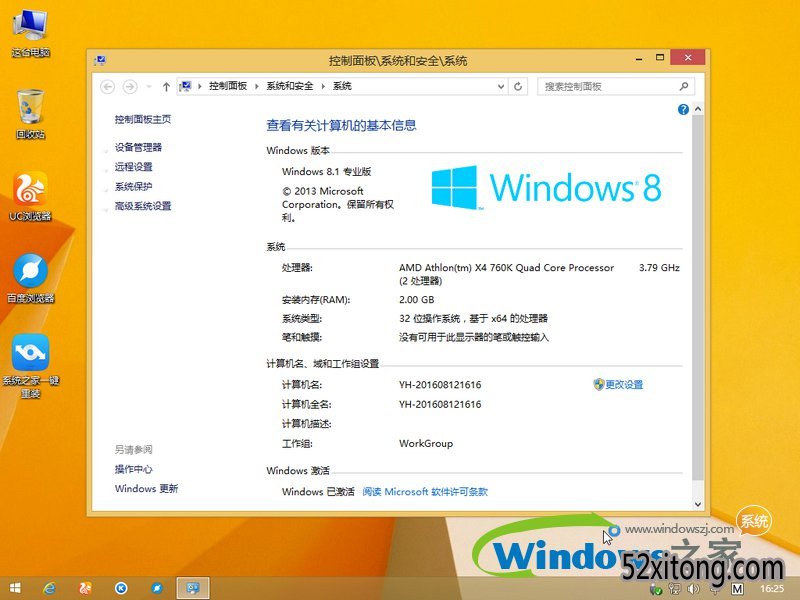Open 控制面板主页 link

143,119
